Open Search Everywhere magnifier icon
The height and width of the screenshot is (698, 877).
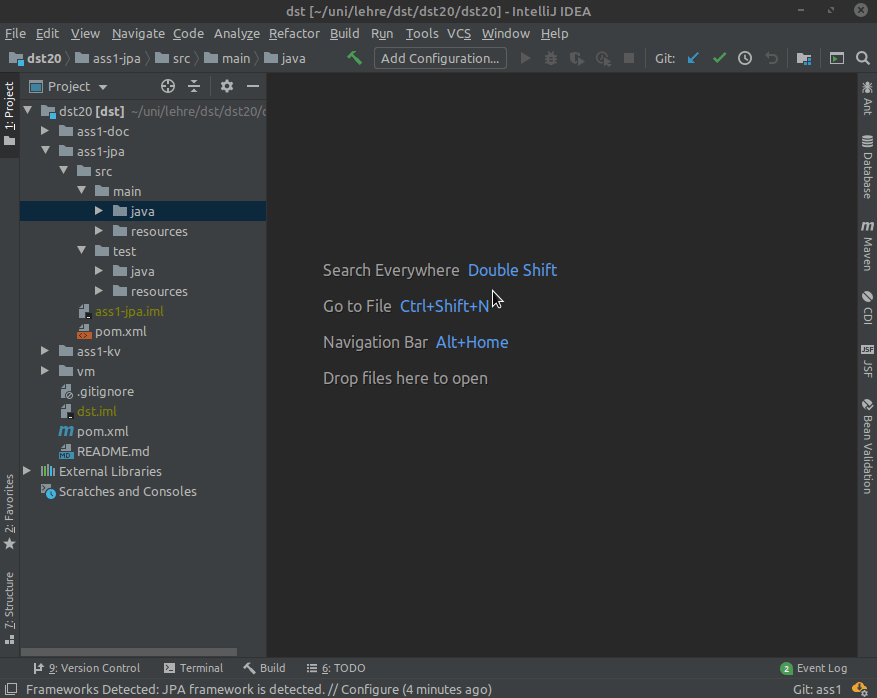click(x=862, y=58)
